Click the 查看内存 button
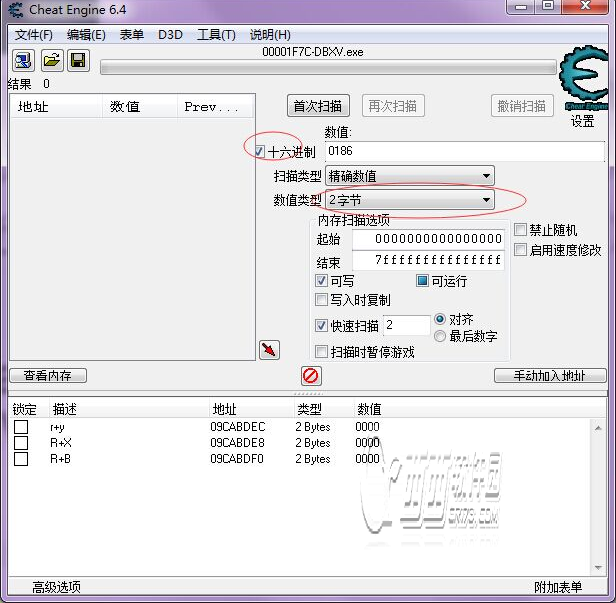The width and height of the screenshot is (616, 603). (48, 376)
